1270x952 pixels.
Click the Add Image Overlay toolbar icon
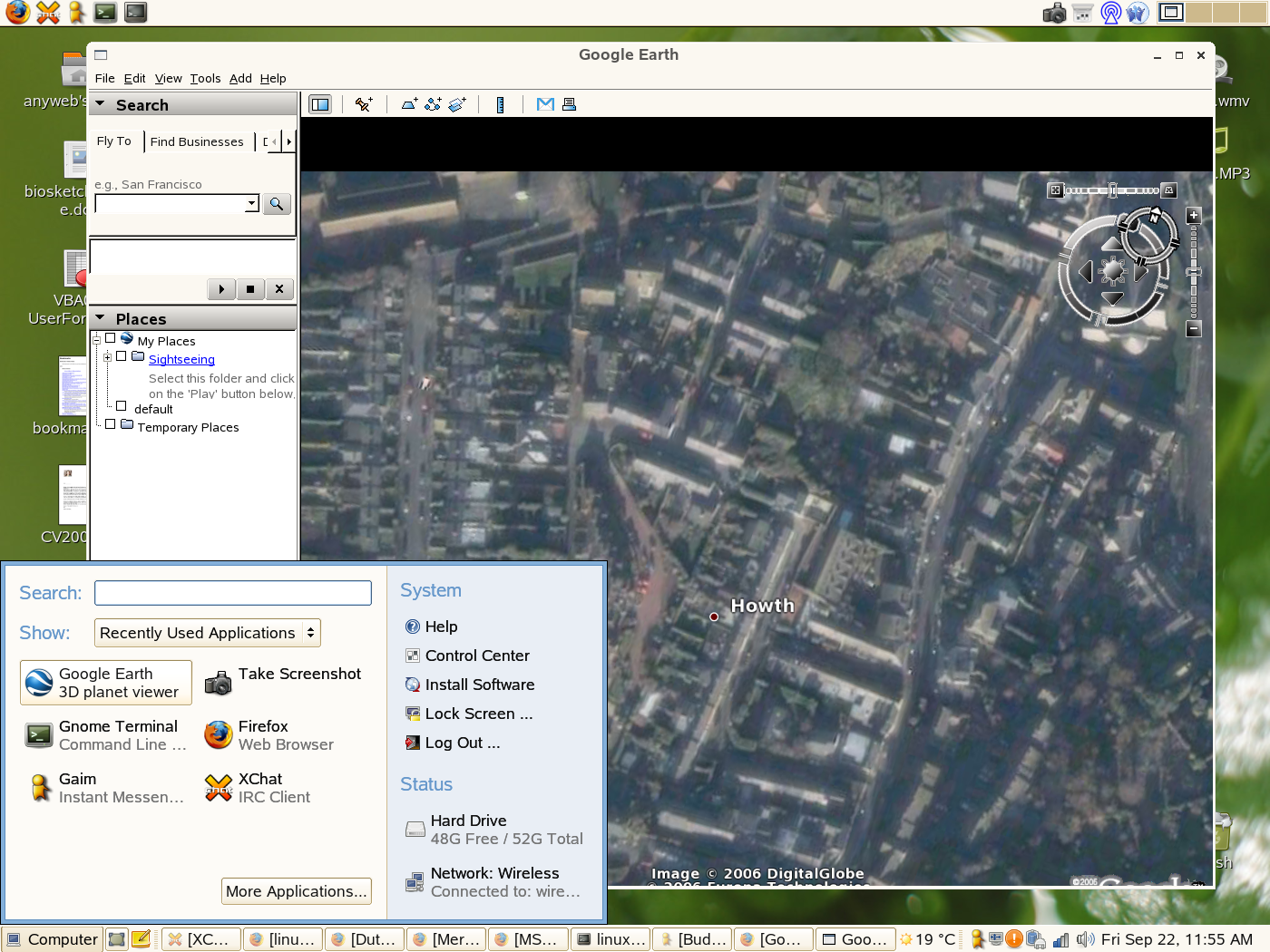[457, 104]
